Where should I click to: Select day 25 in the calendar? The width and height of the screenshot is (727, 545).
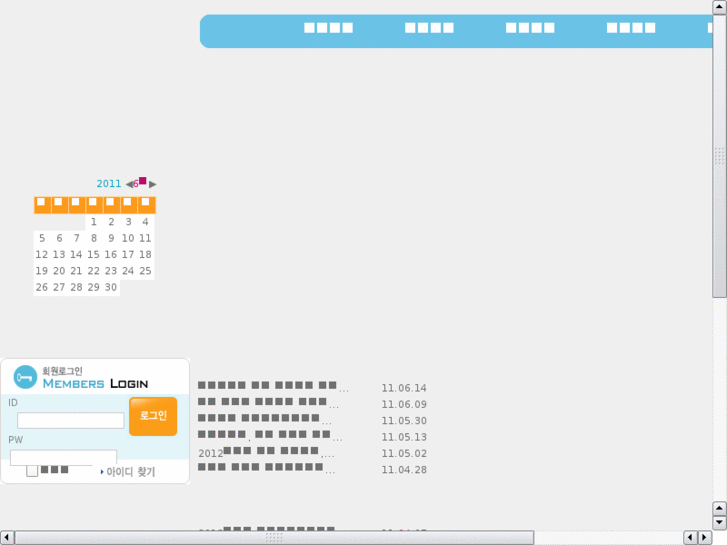click(x=145, y=271)
